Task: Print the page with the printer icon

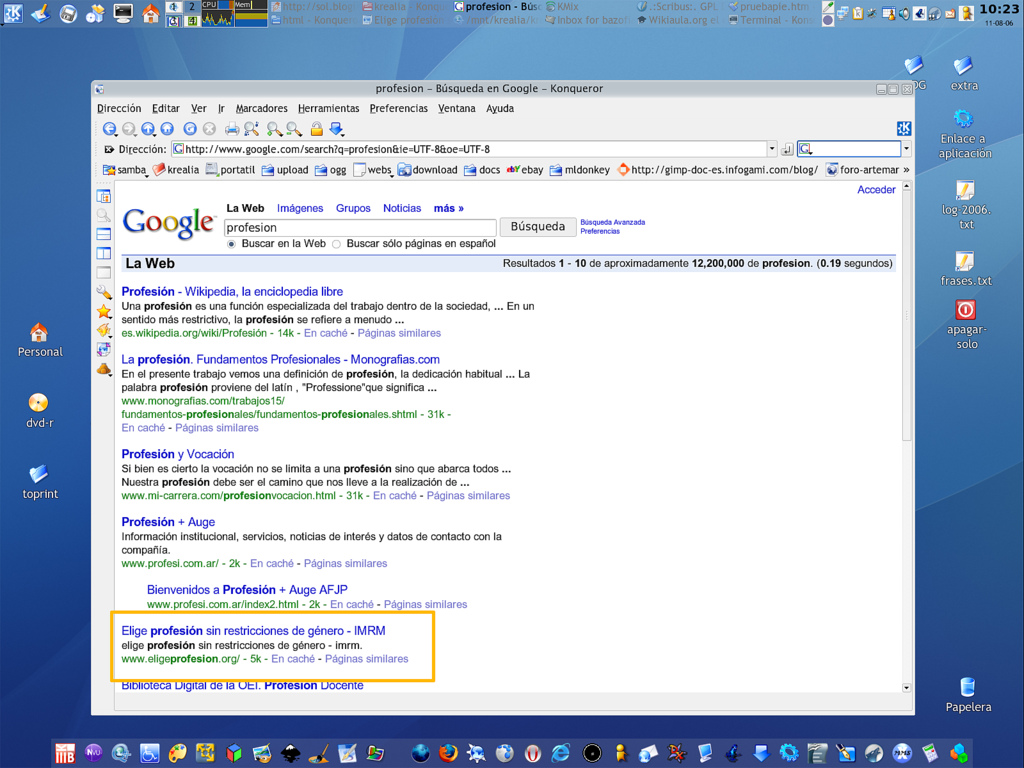Action: pos(232,129)
